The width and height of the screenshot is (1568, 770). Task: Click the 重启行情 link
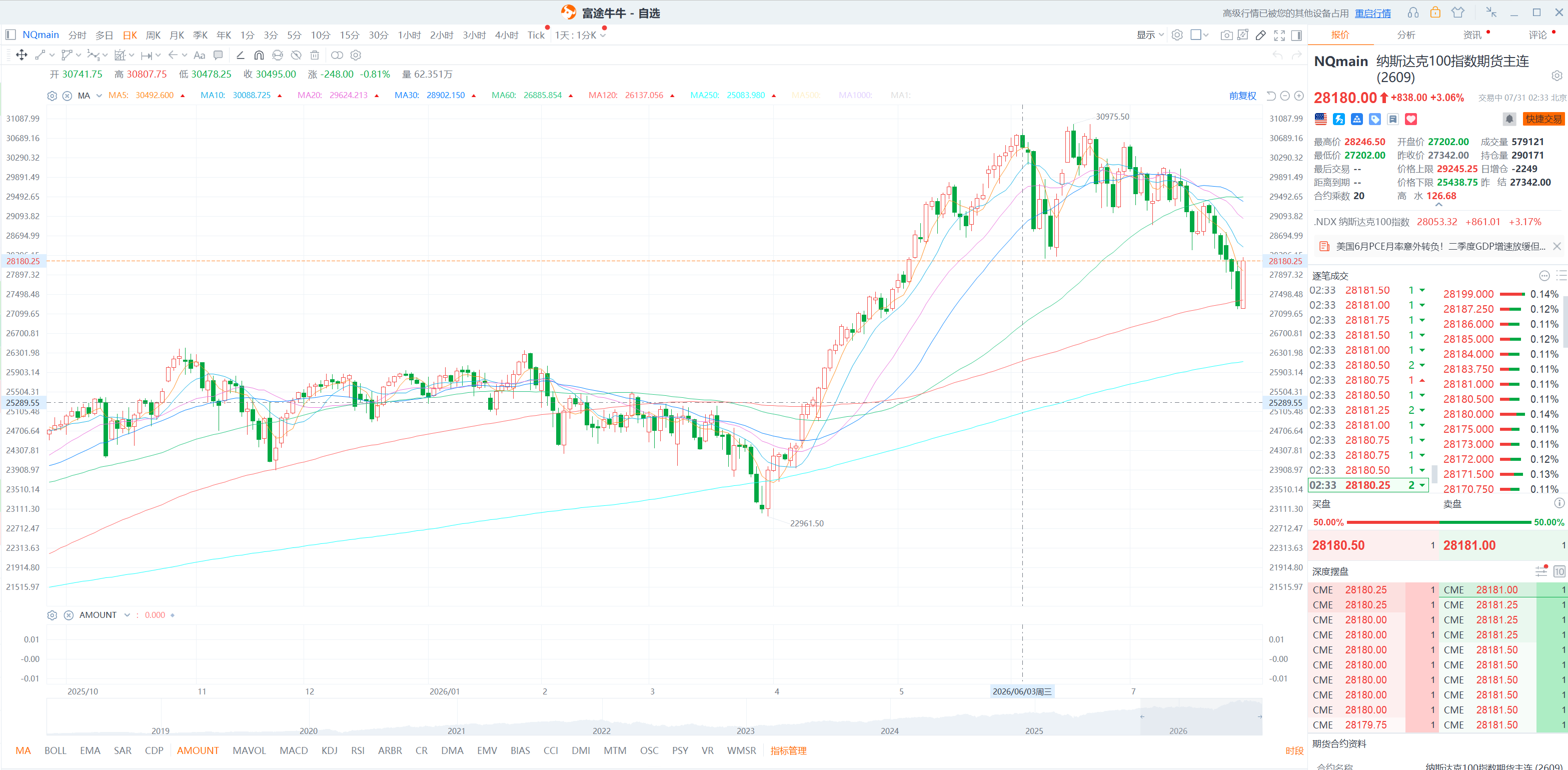(1372, 14)
